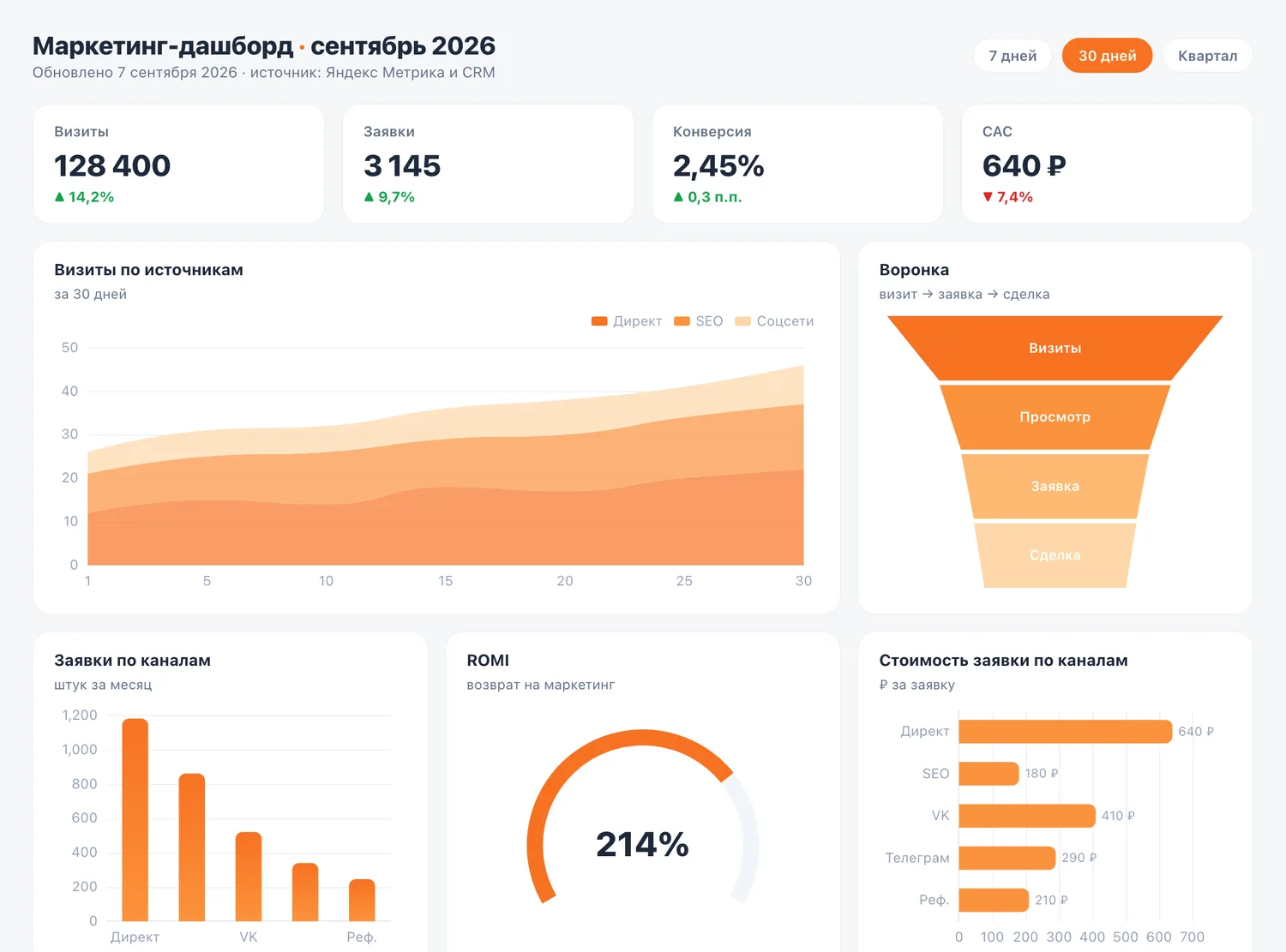Click the Телеграм 290 ₽ cost bar
Image resolution: width=1286 pixels, height=952 pixels.
click(1007, 858)
